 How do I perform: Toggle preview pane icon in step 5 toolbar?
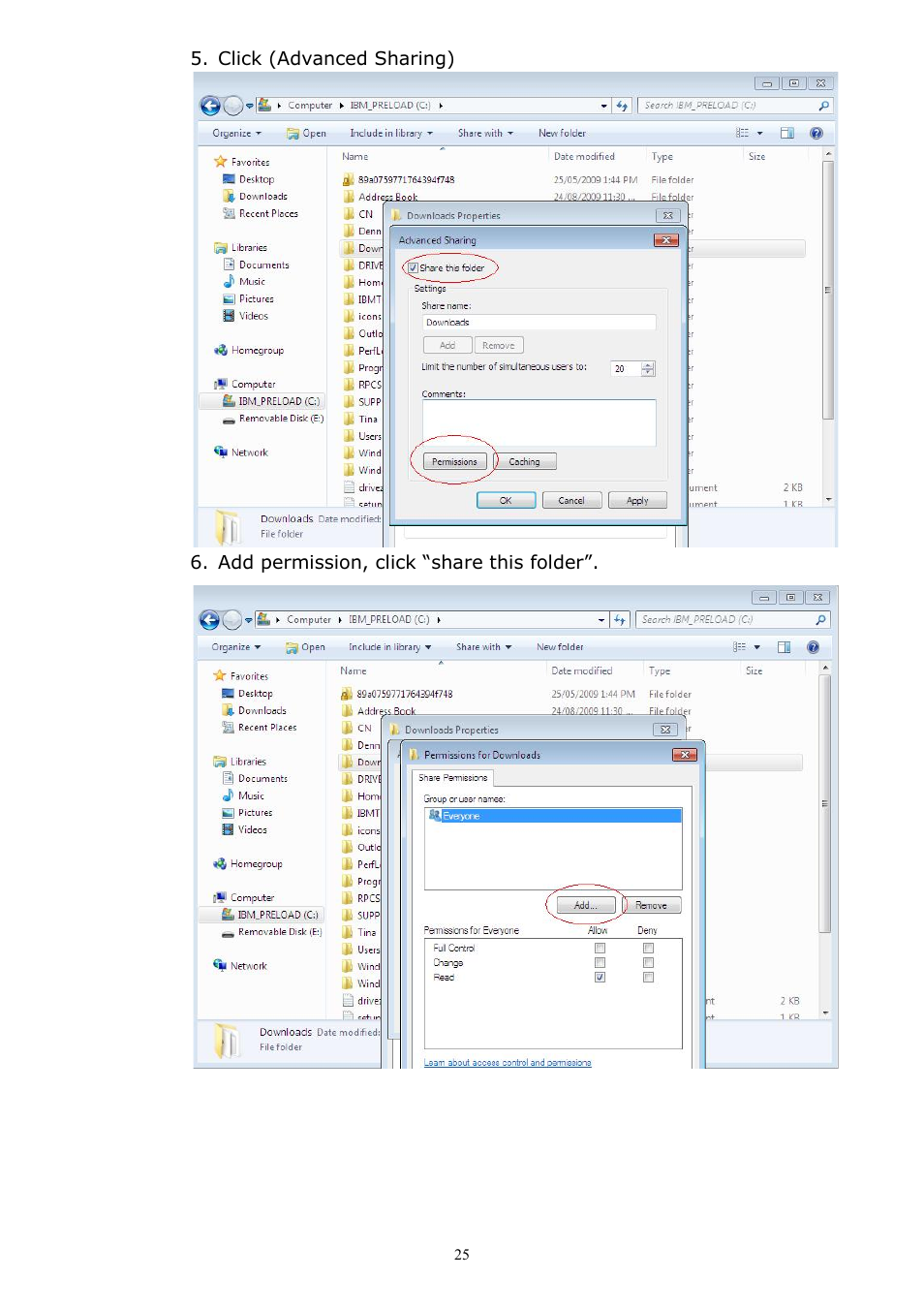pos(787,134)
